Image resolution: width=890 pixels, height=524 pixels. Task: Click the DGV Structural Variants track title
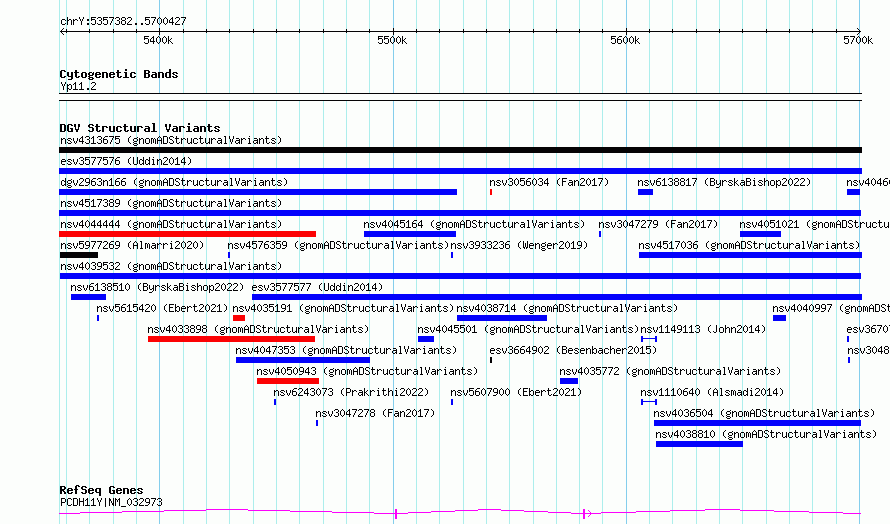pos(140,128)
